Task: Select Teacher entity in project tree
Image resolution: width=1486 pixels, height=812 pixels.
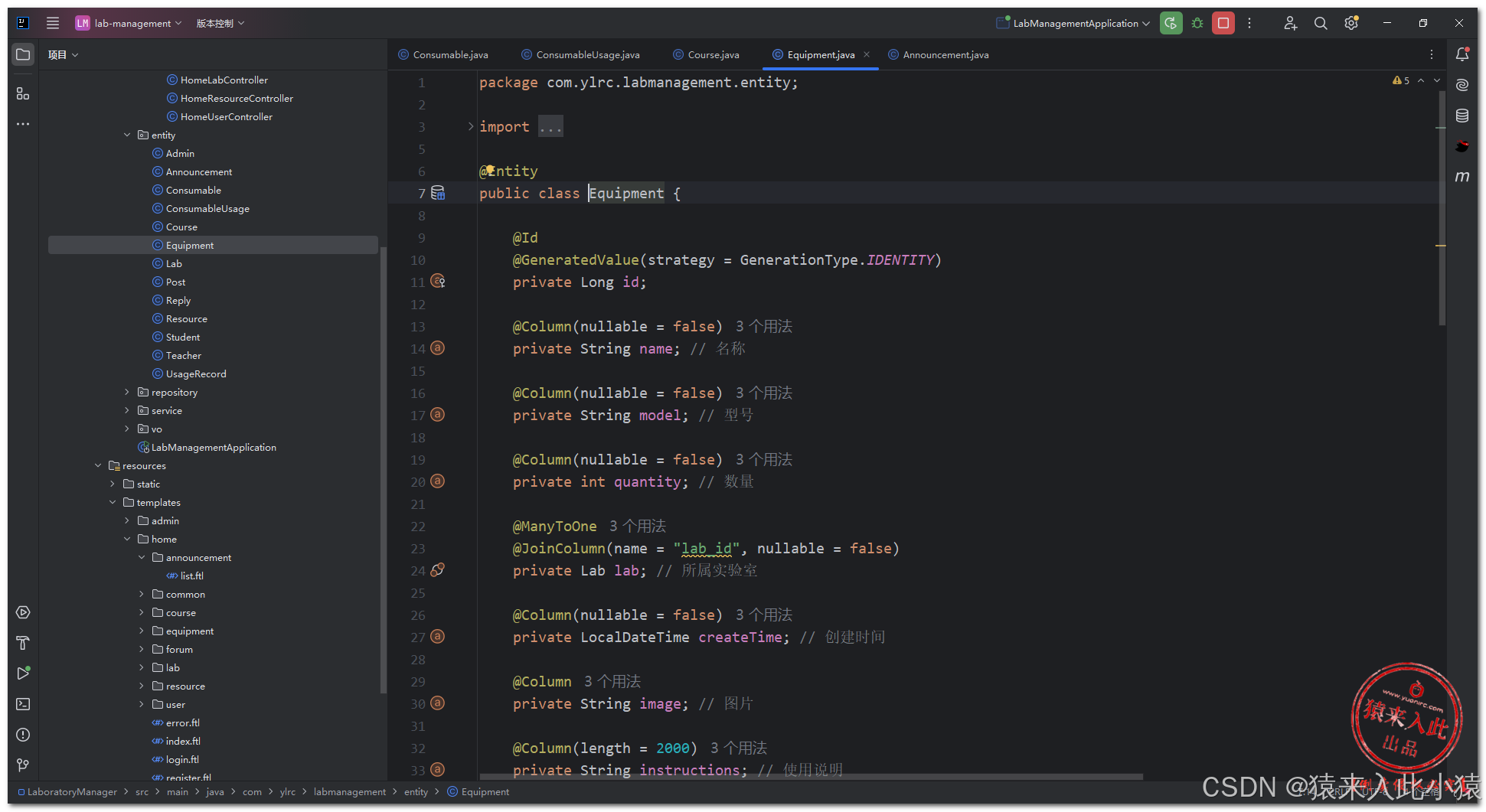Action: (184, 355)
